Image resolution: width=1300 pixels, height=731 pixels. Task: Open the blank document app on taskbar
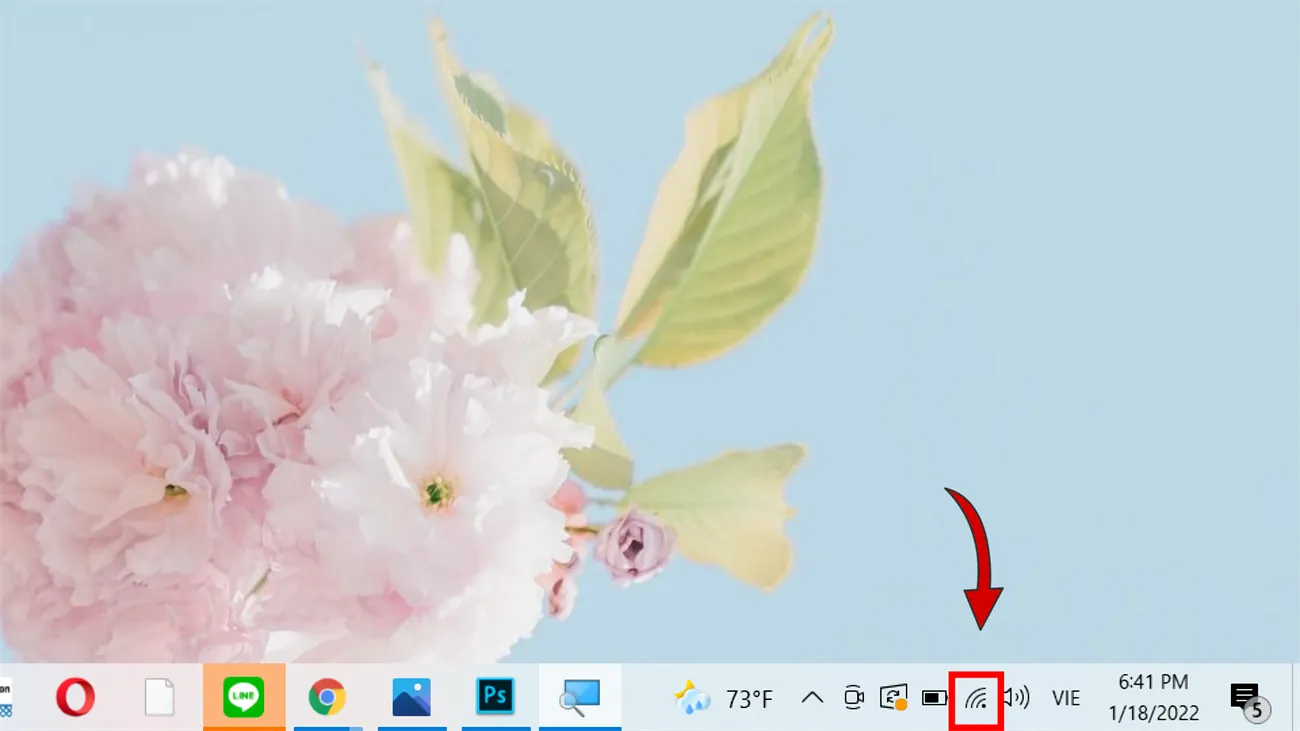(x=160, y=698)
